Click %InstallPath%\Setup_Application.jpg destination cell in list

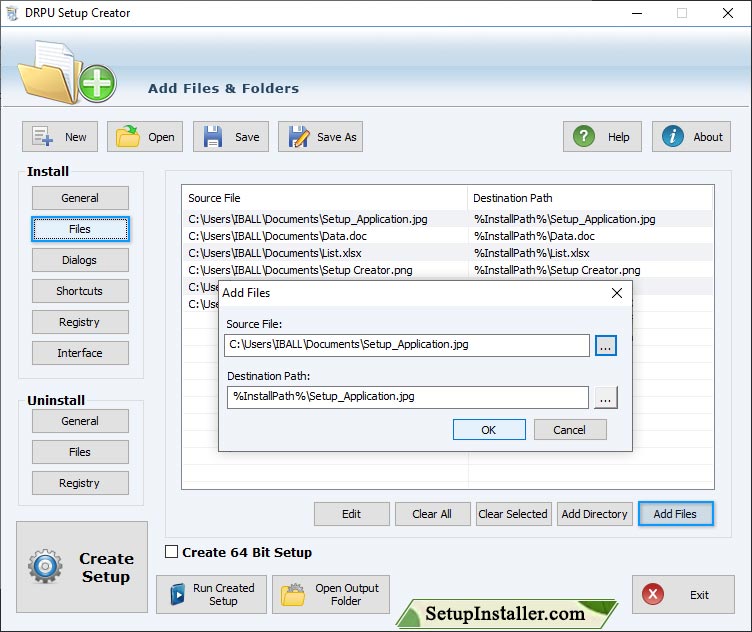pos(564,219)
